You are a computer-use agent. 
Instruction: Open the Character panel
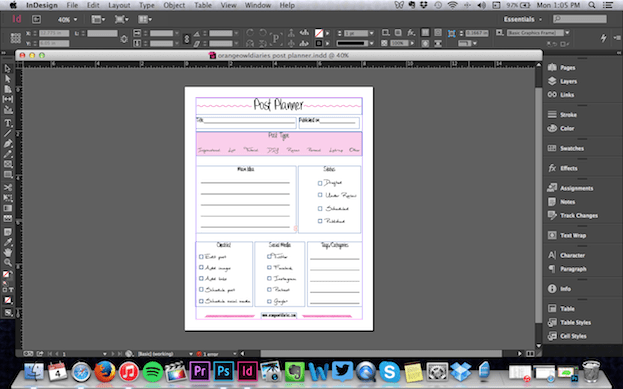point(567,255)
